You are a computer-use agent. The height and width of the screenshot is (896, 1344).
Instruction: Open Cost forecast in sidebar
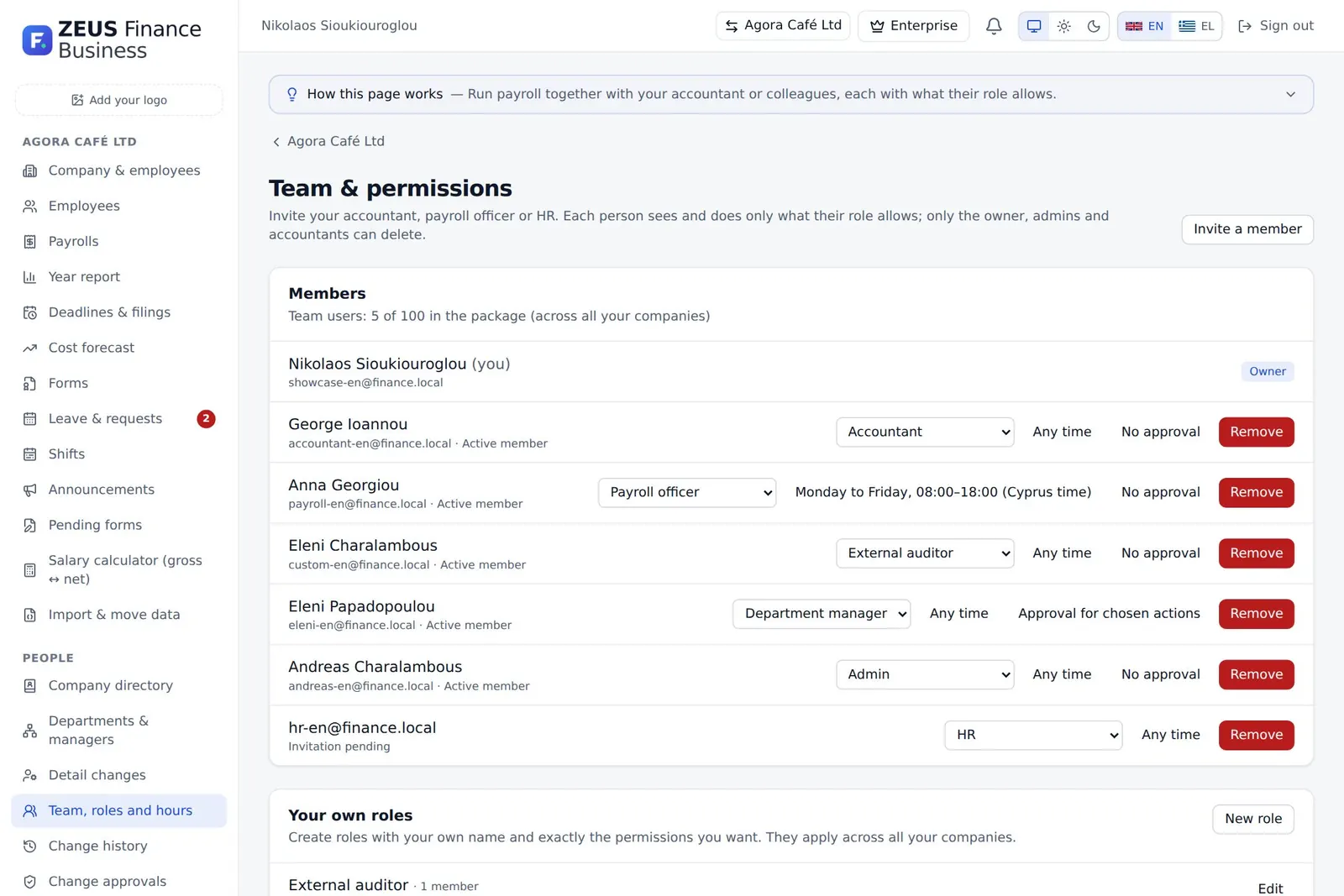(x=118, y=348)
